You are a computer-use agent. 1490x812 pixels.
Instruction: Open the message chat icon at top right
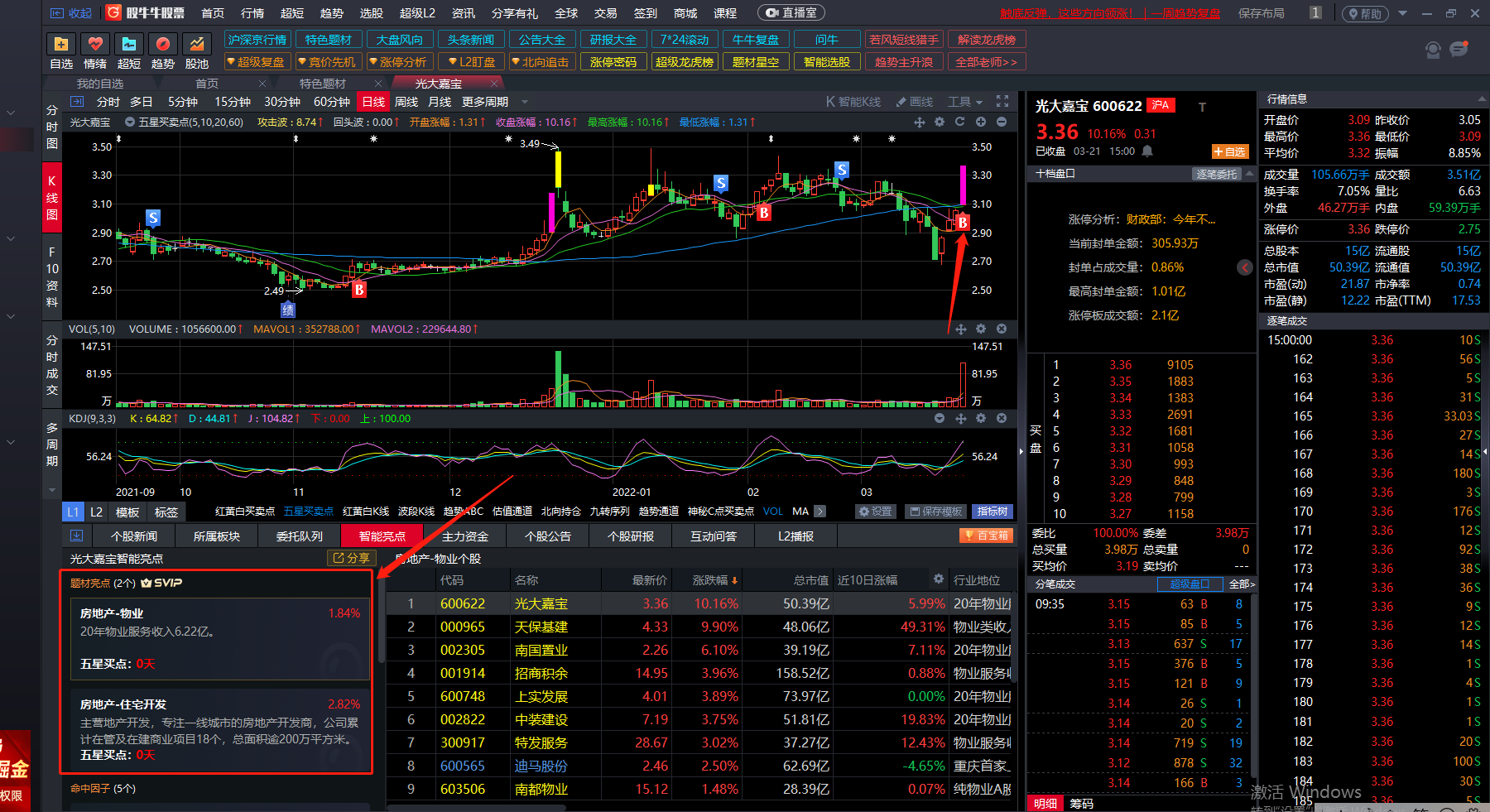click(1459, 49)
